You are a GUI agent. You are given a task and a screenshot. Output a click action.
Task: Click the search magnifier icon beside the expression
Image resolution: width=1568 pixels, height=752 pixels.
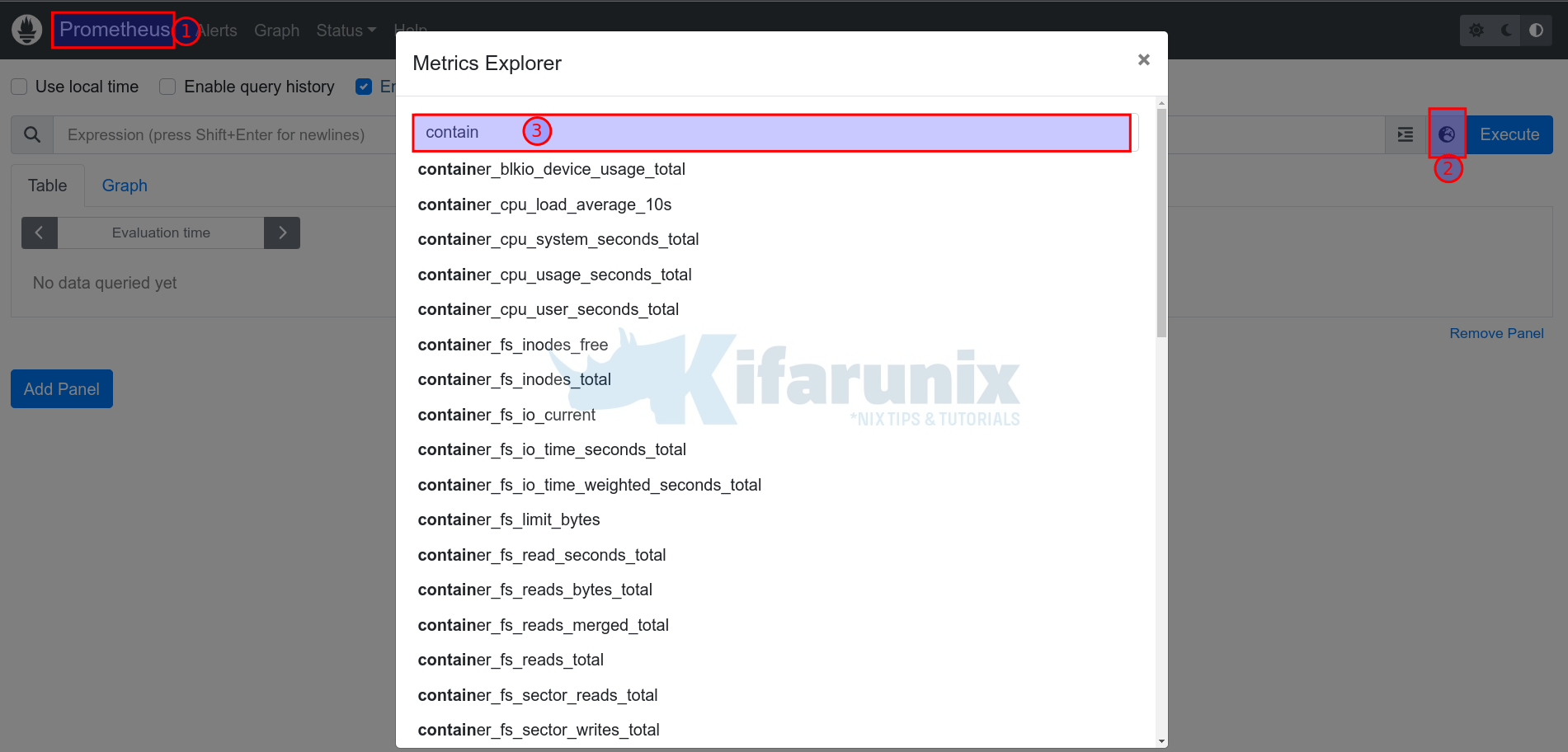32,134
